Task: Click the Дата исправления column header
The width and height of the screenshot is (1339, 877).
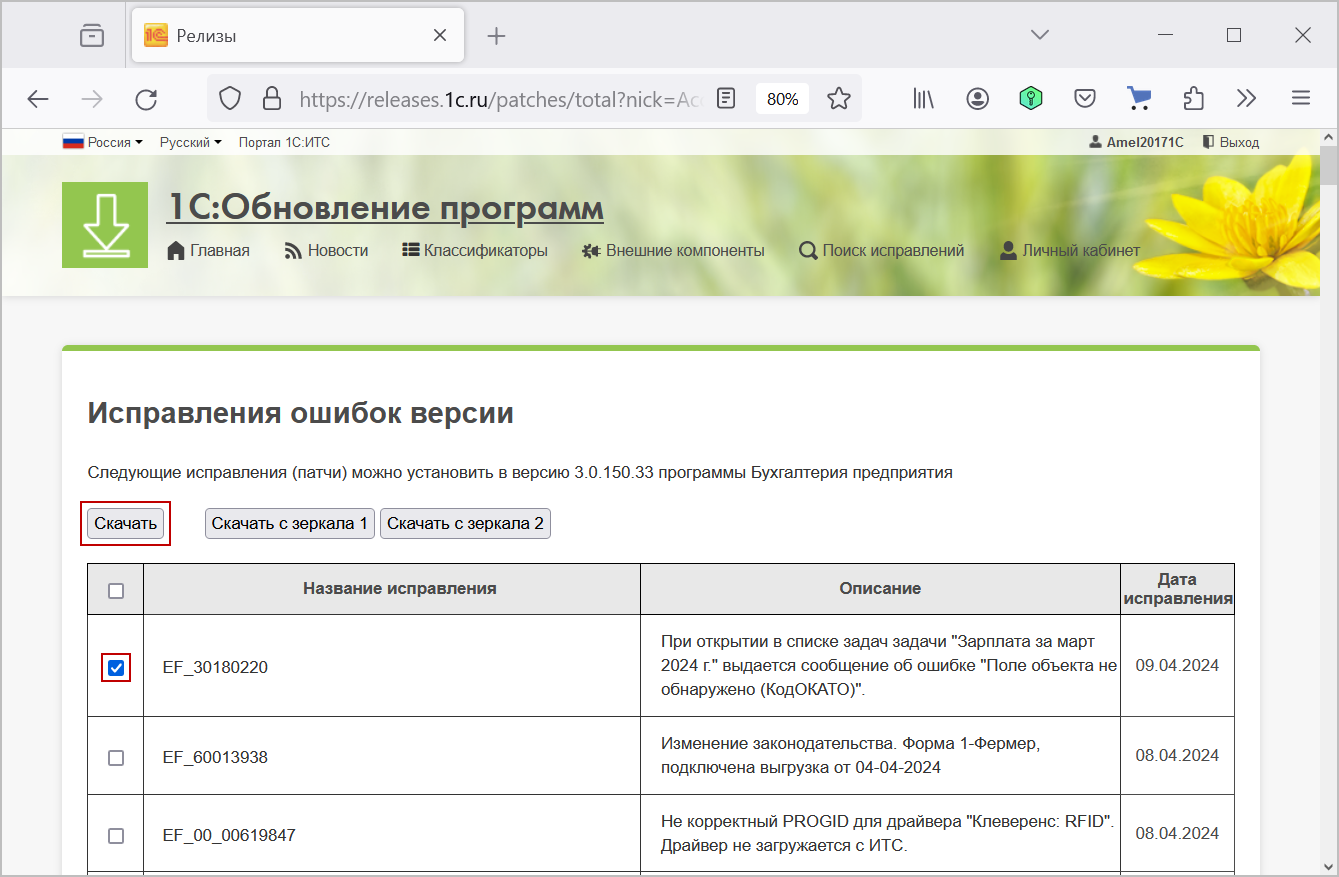Action: [x=1178, y=589]
